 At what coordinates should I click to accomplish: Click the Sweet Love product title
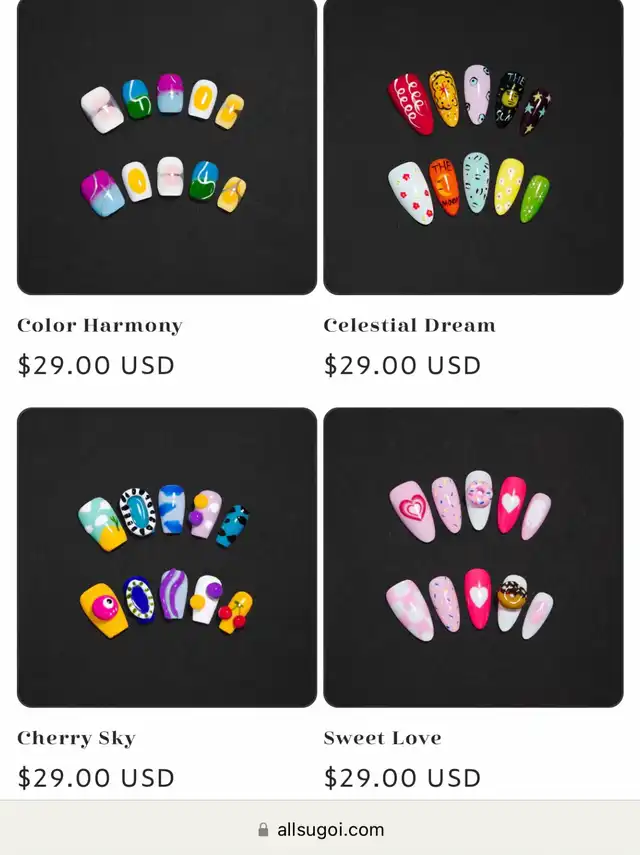click(x=382, y=738)
